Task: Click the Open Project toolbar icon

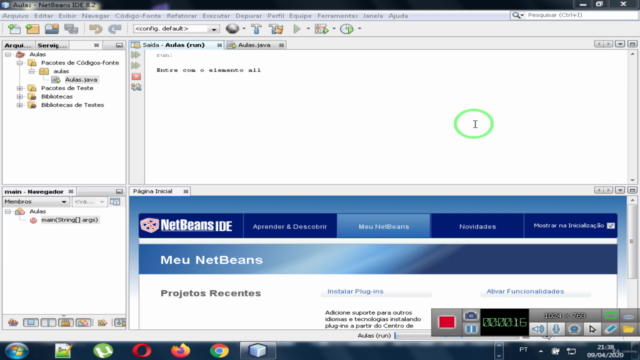Action: point(52,29)
